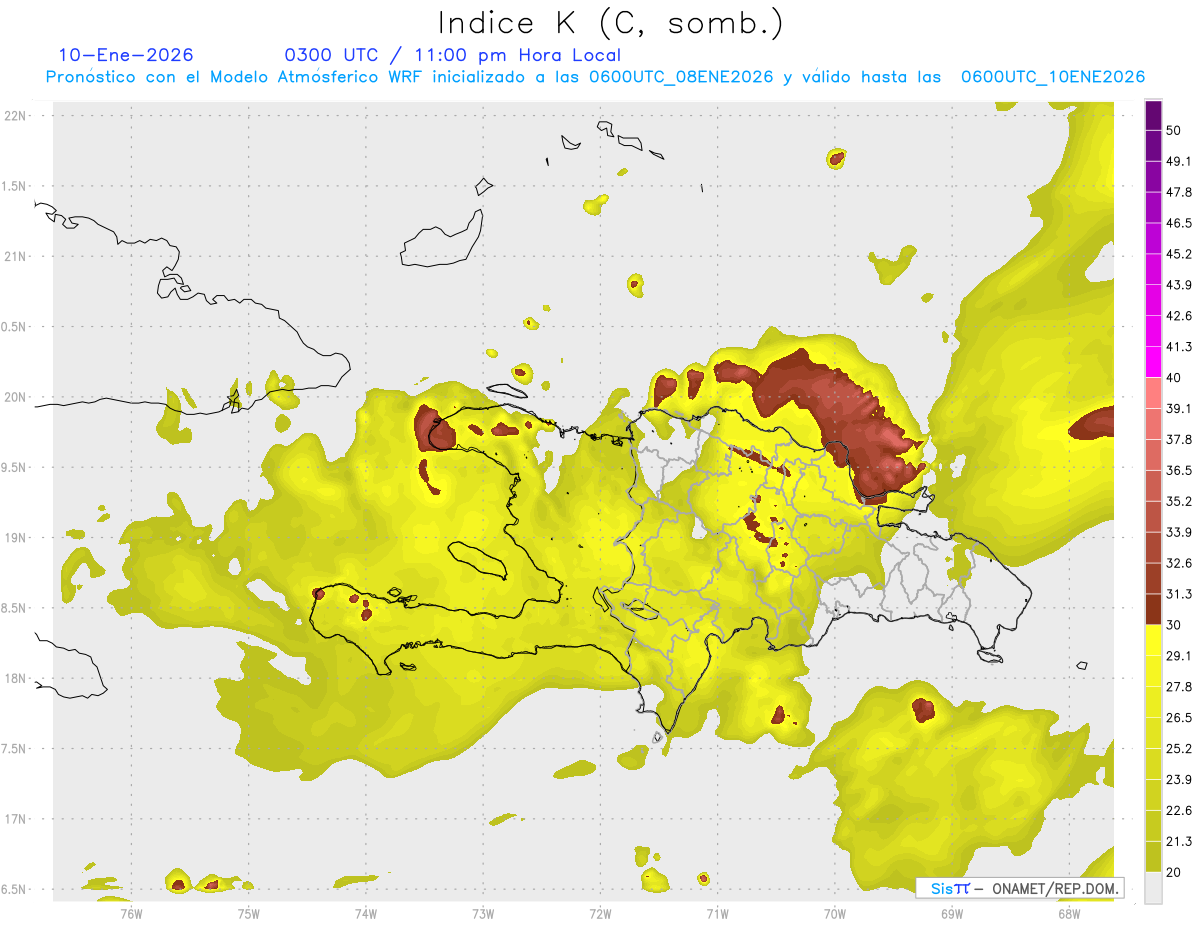Viewport: 1200px width, 927px height.
Task: Click the longitude label "76W"
Action: [x=131, y=912]
